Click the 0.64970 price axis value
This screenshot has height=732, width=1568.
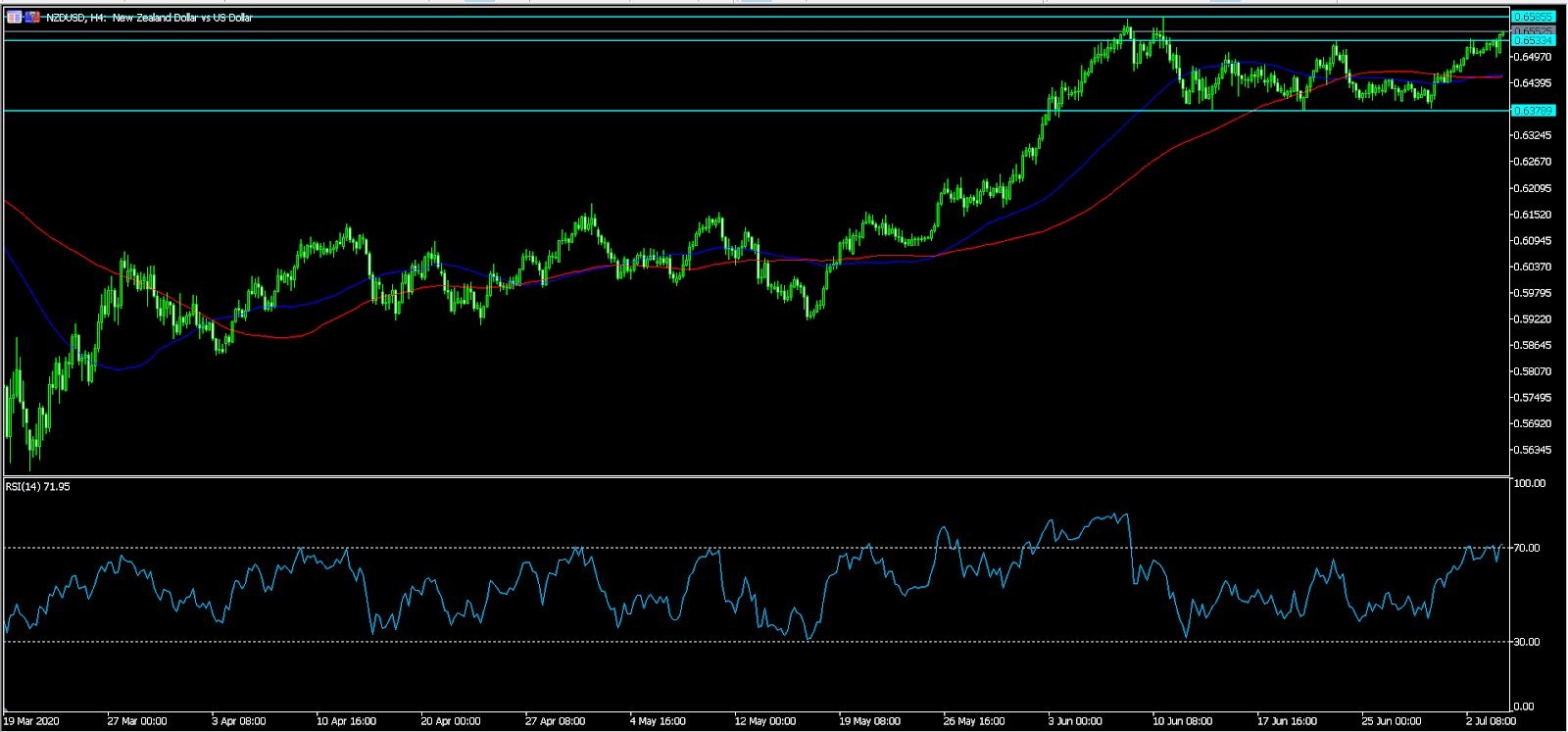pos(1532,57)
